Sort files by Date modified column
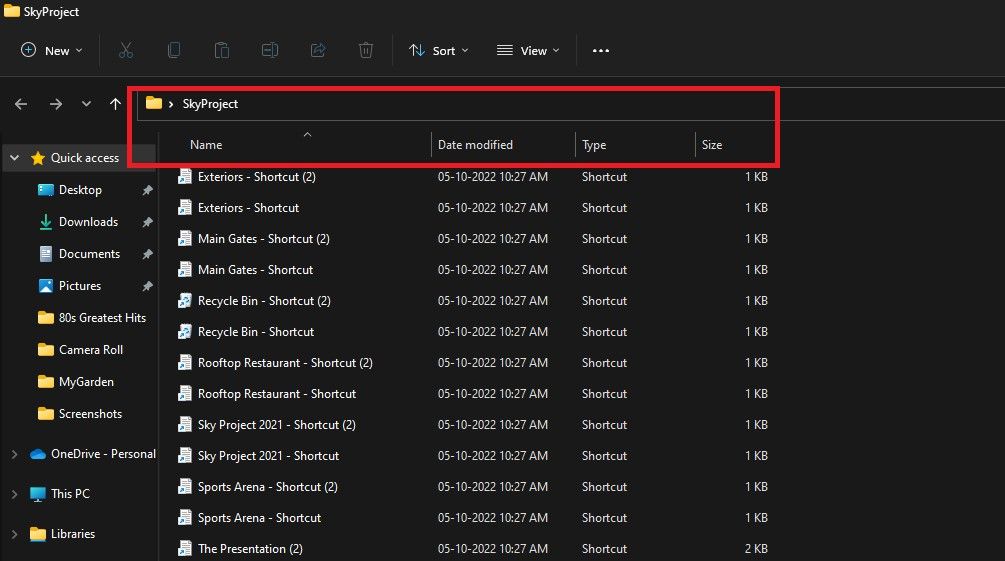 (x=476, y=145)
